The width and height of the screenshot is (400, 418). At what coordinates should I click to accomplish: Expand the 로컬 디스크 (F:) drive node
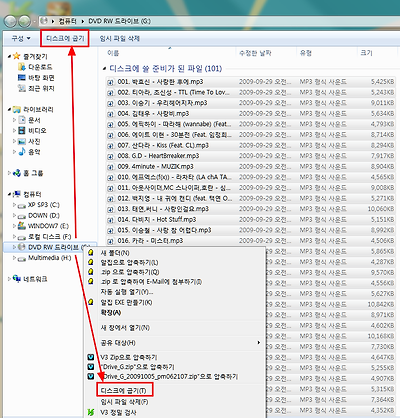(x=14, y=237)
